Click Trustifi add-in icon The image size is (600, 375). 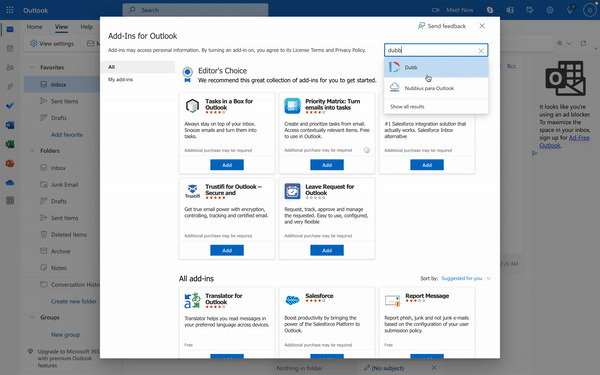[192, 191]
